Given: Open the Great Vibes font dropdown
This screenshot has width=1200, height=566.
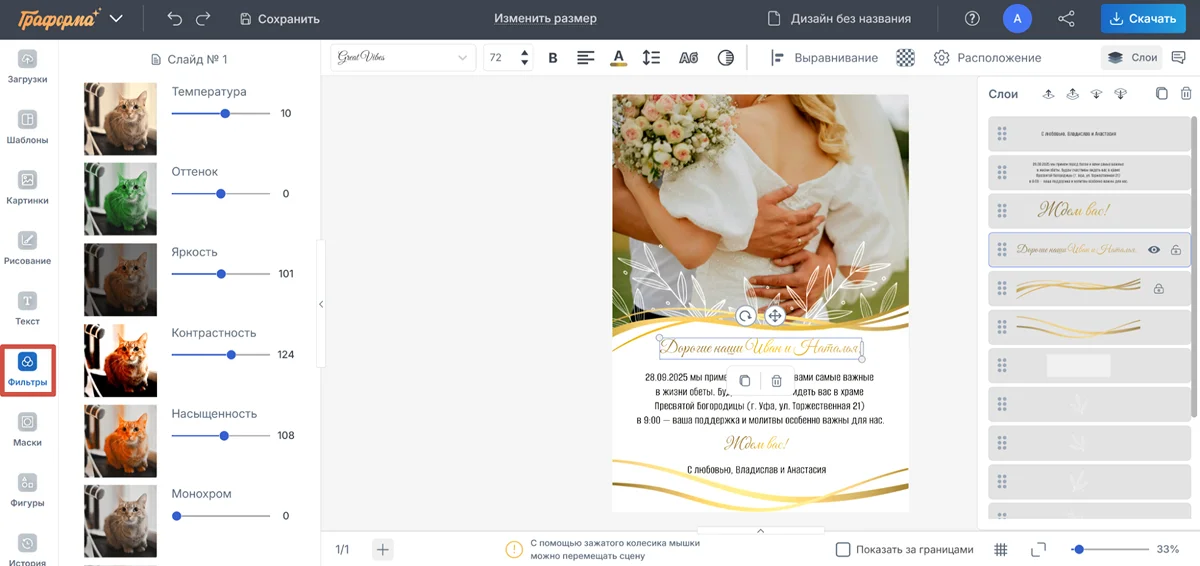Looking at the screenshot, I should (x=404, y=58).
